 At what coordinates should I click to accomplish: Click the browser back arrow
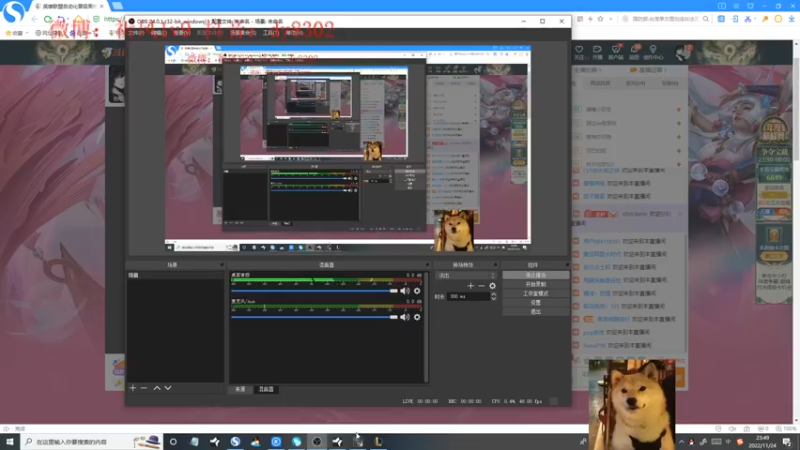(x=34, y=19)
